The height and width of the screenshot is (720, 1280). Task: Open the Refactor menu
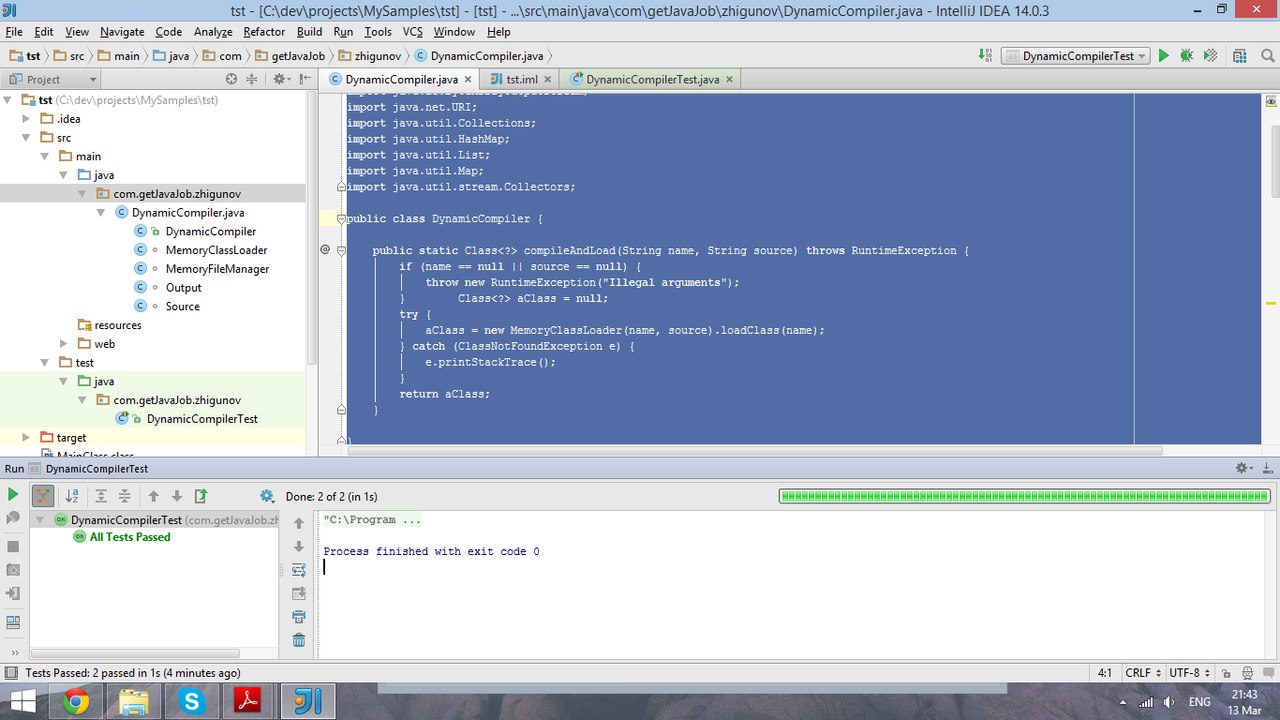click(x=264, y=32)
